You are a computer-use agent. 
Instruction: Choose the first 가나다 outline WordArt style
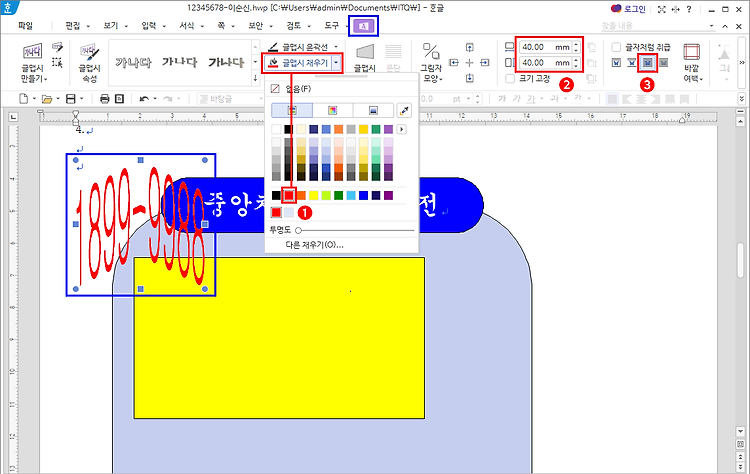click(133, 62)
